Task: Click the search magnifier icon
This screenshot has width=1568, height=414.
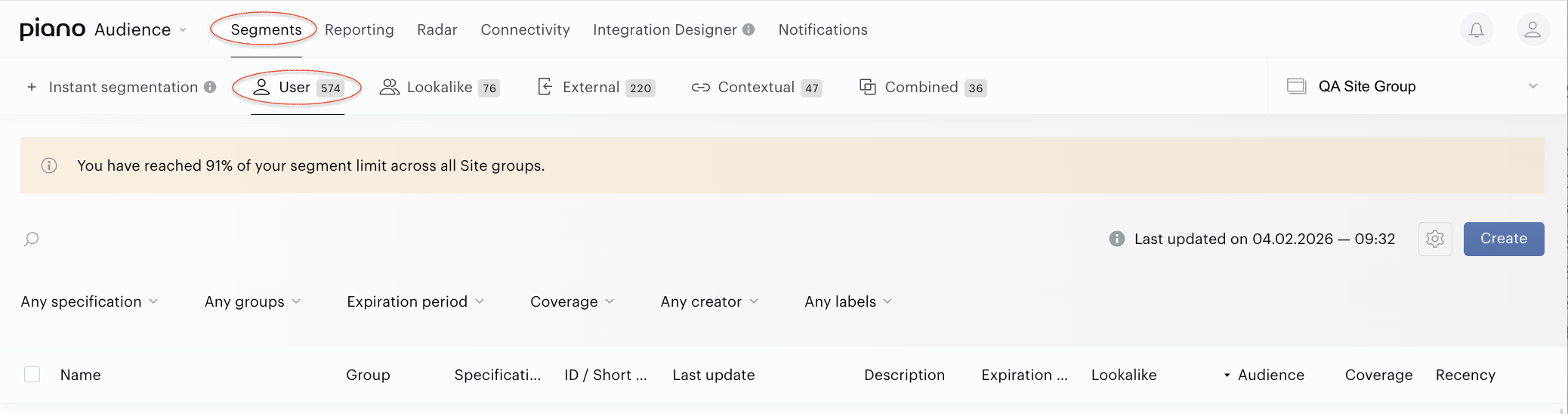Action: [x=31, y=239]
